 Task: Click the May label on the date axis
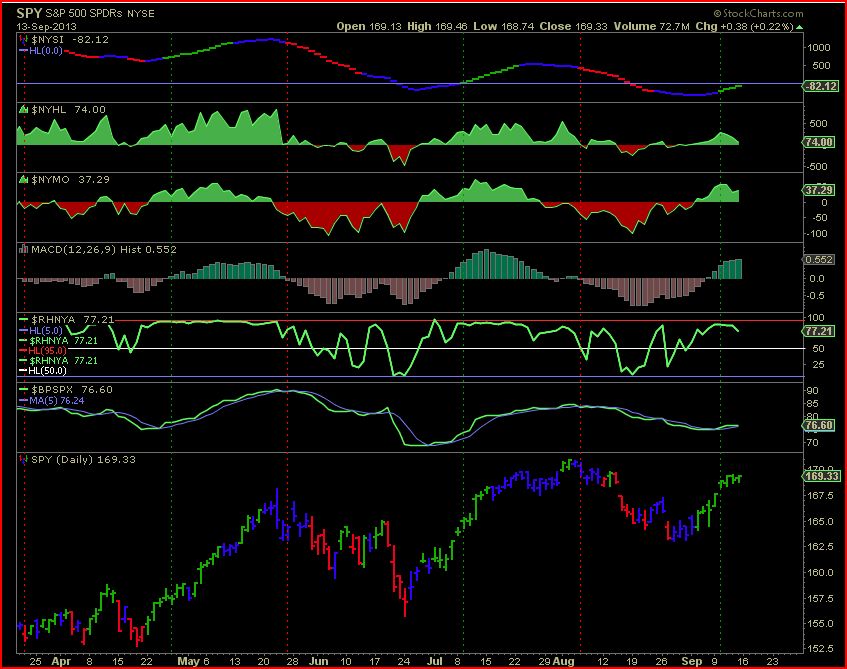coord(189,661)
